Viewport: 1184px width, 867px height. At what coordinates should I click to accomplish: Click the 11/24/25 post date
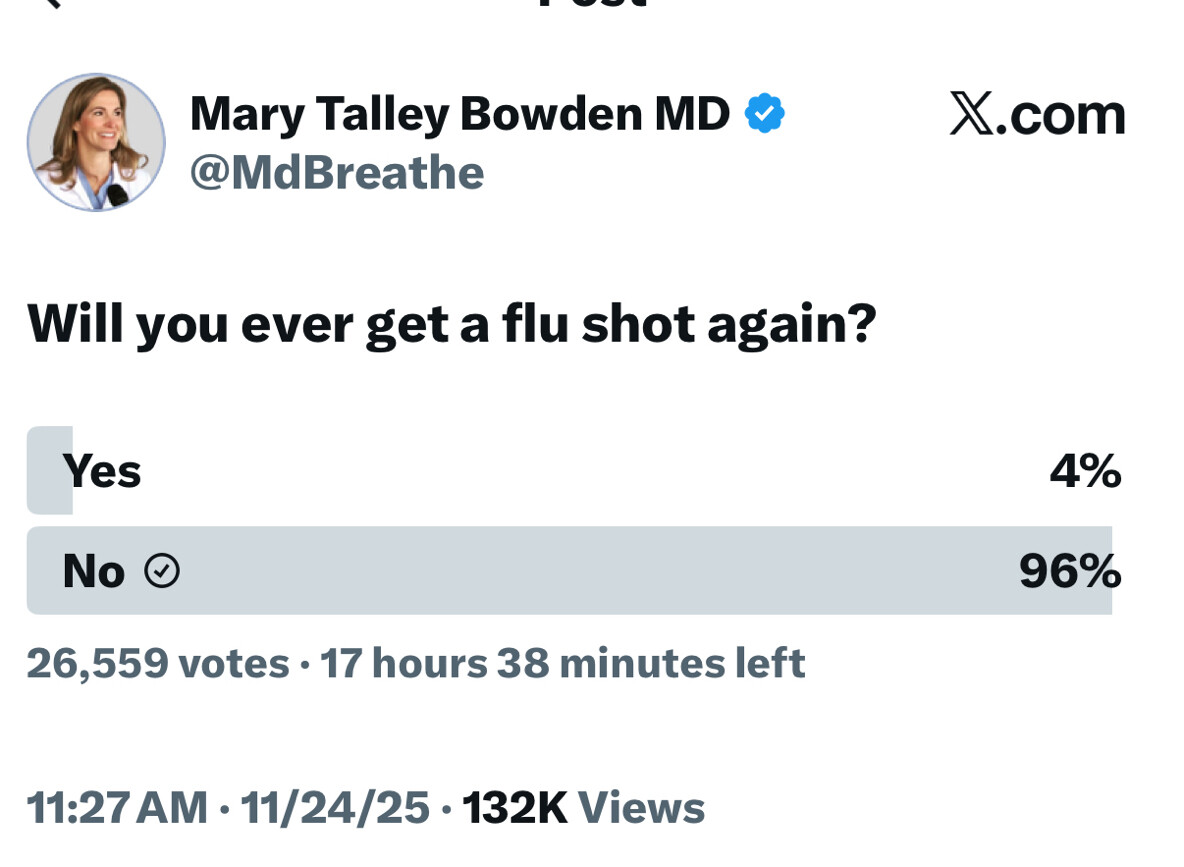pos(335,808)
